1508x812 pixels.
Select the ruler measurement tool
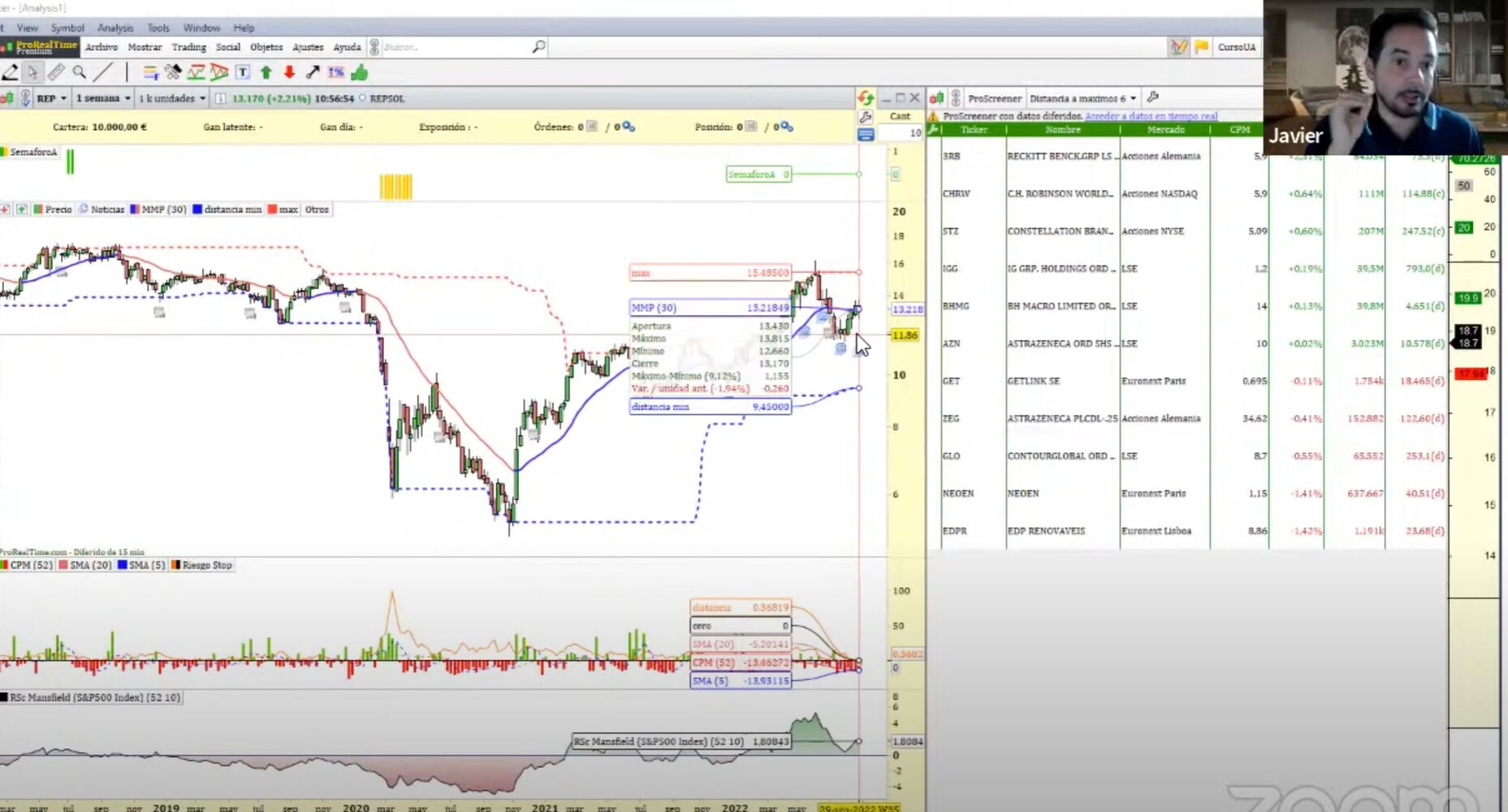(x=56, y=73)
